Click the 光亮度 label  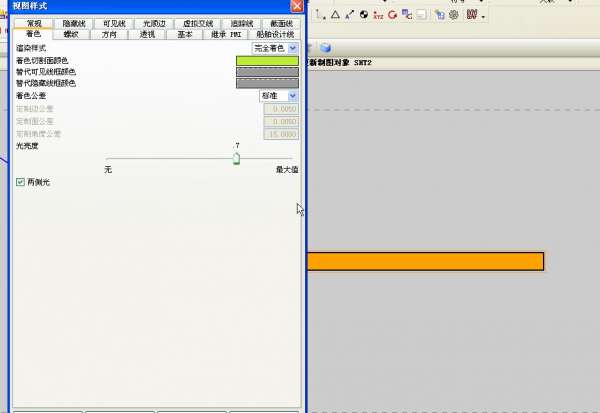click(x=27, y=145)
